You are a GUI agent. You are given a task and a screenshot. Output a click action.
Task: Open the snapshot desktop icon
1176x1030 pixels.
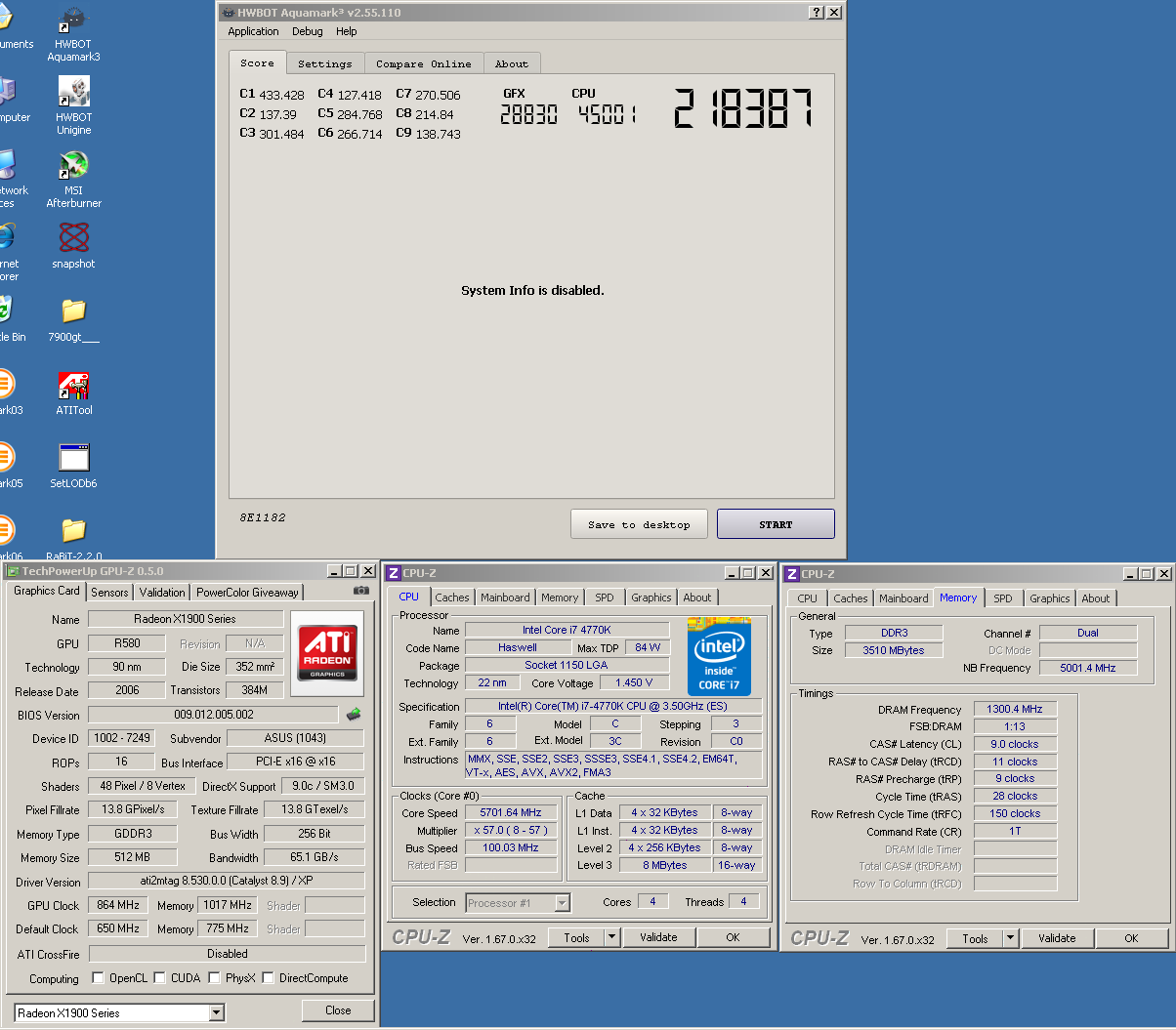73,246
